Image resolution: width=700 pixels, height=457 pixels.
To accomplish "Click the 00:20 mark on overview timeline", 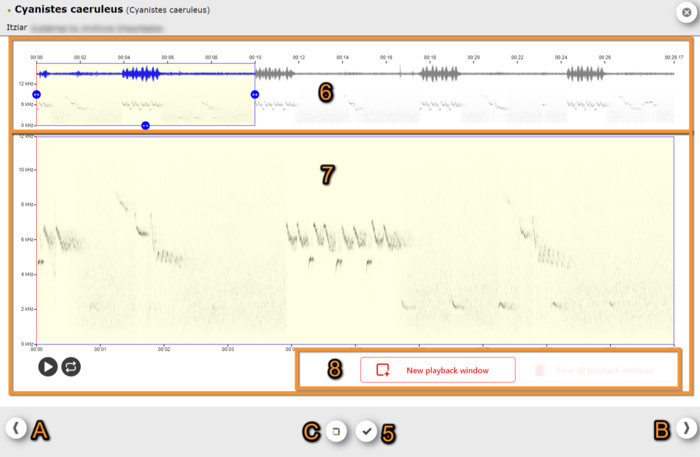I will [474, 58].
